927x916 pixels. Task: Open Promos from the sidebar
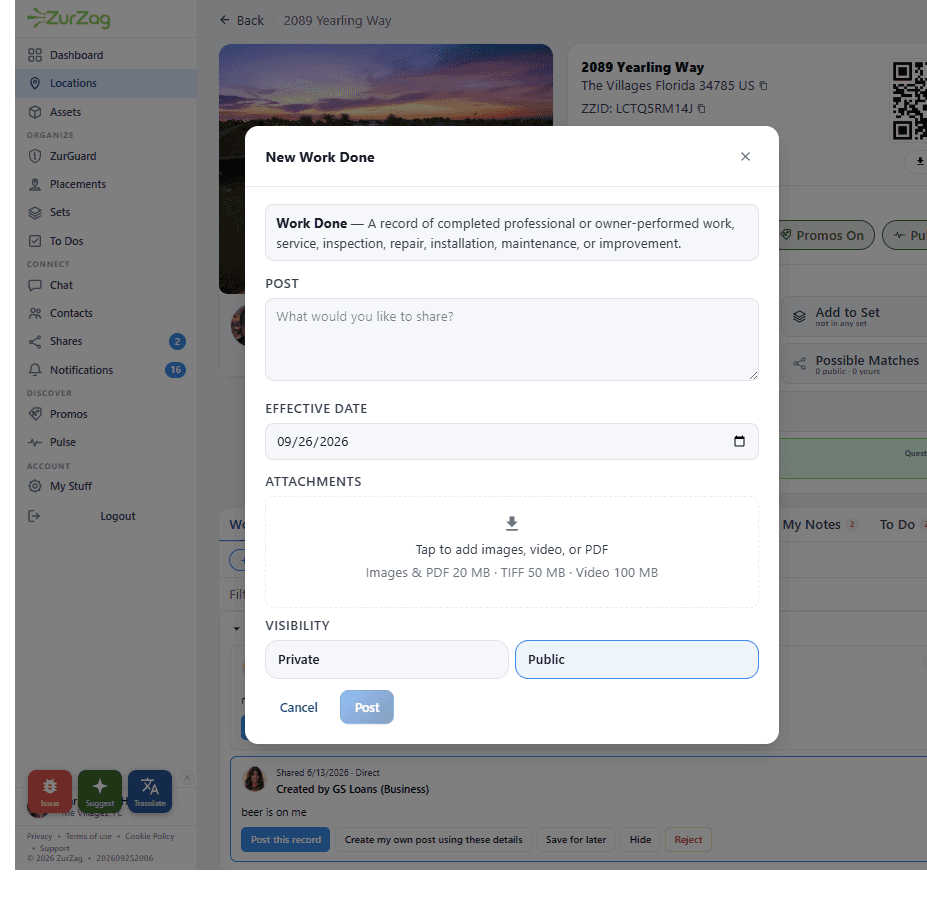point(106,414)
